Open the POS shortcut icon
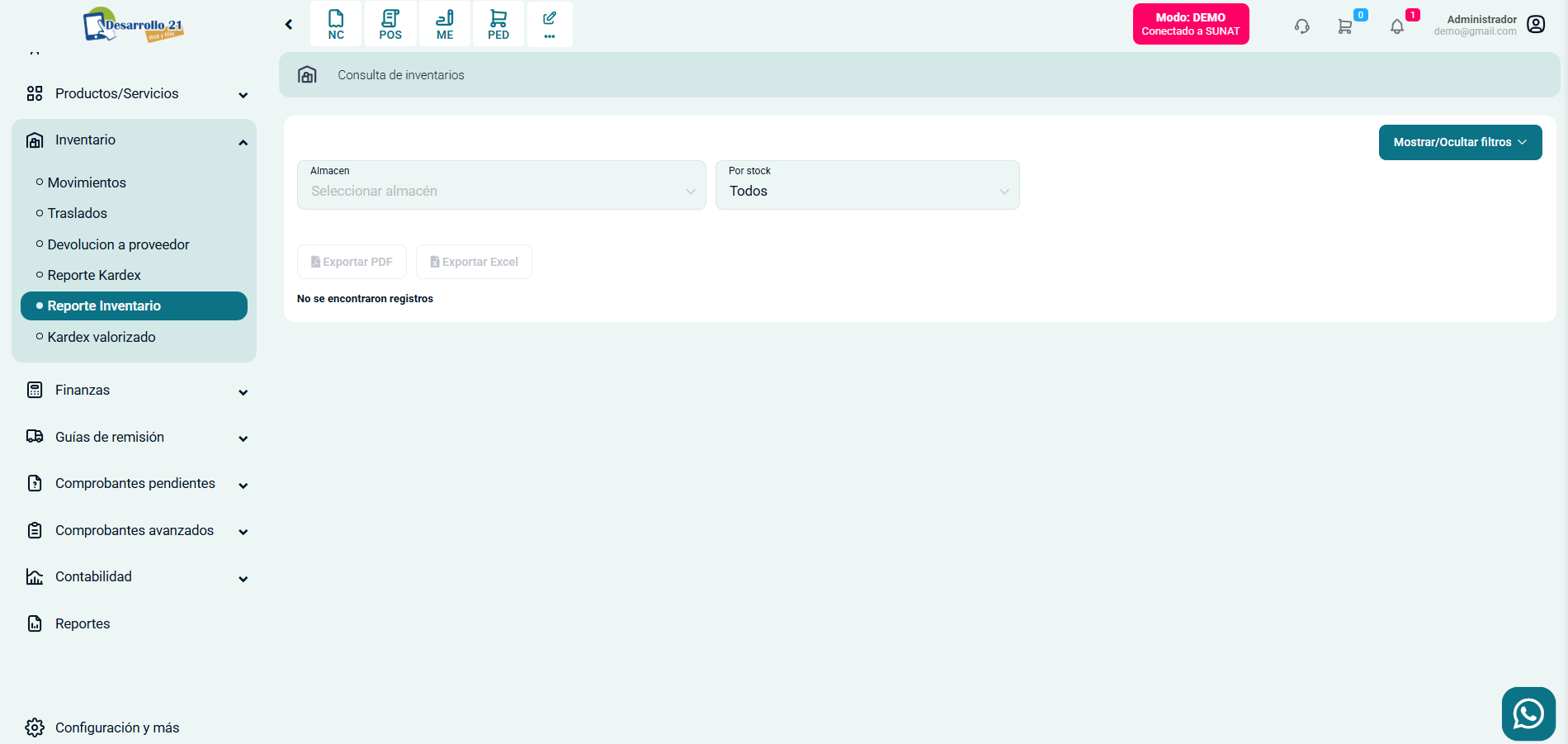Viewport: 1568px width, 744px height. coord(390,24)
